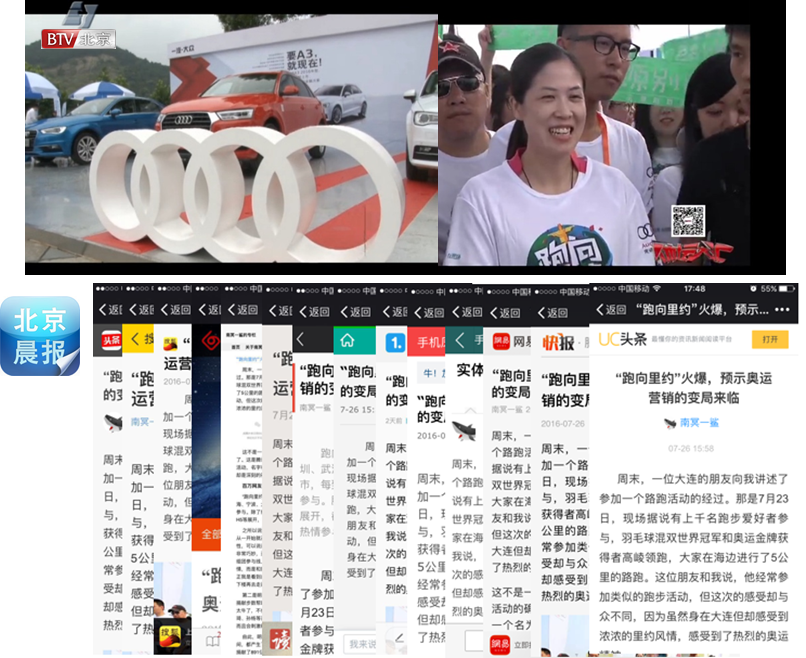Tap 返回 above the red 头条 logo

click(x=110, y=309)
